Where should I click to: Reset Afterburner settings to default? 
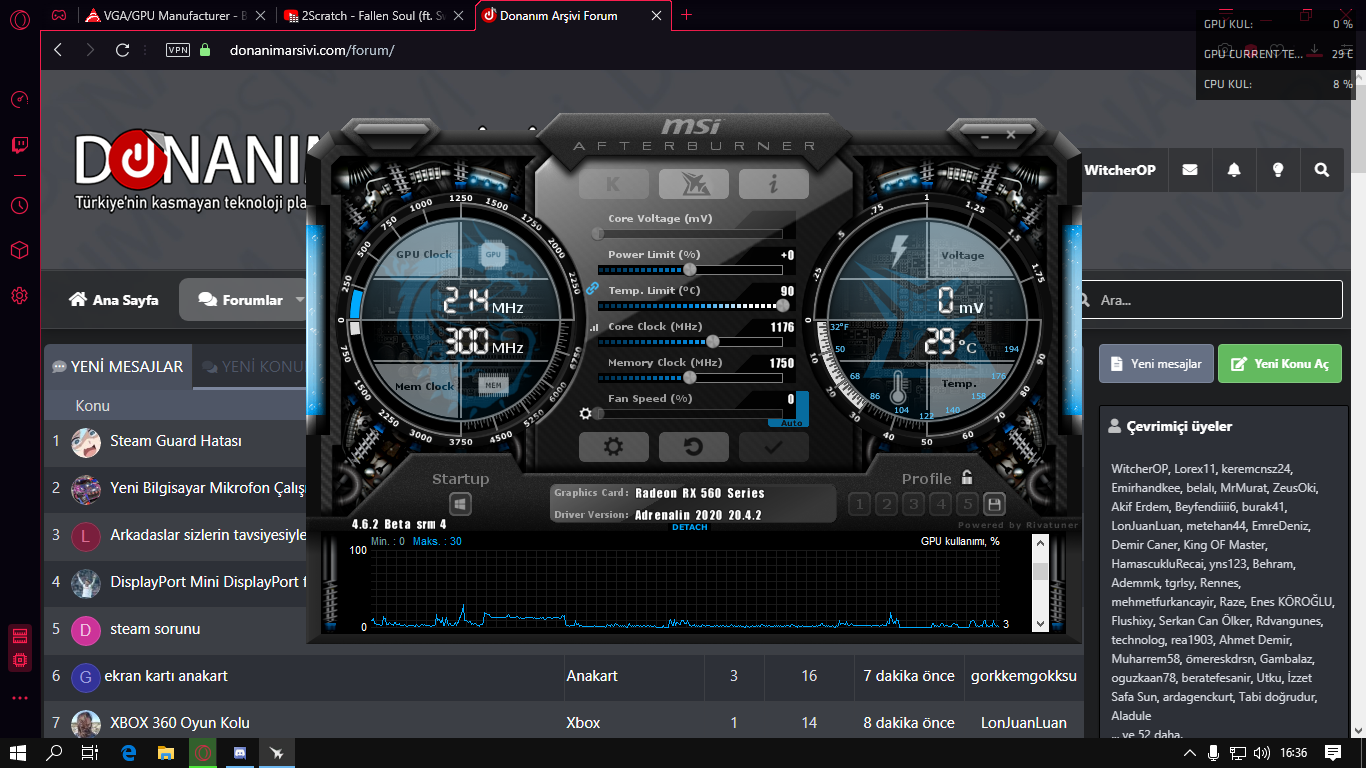pyautogui.click(x=693, y=447)
